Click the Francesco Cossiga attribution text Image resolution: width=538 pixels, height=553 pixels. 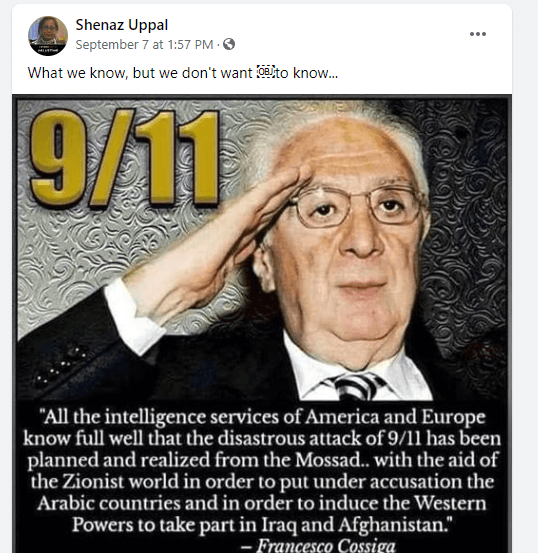click(319, 545)
